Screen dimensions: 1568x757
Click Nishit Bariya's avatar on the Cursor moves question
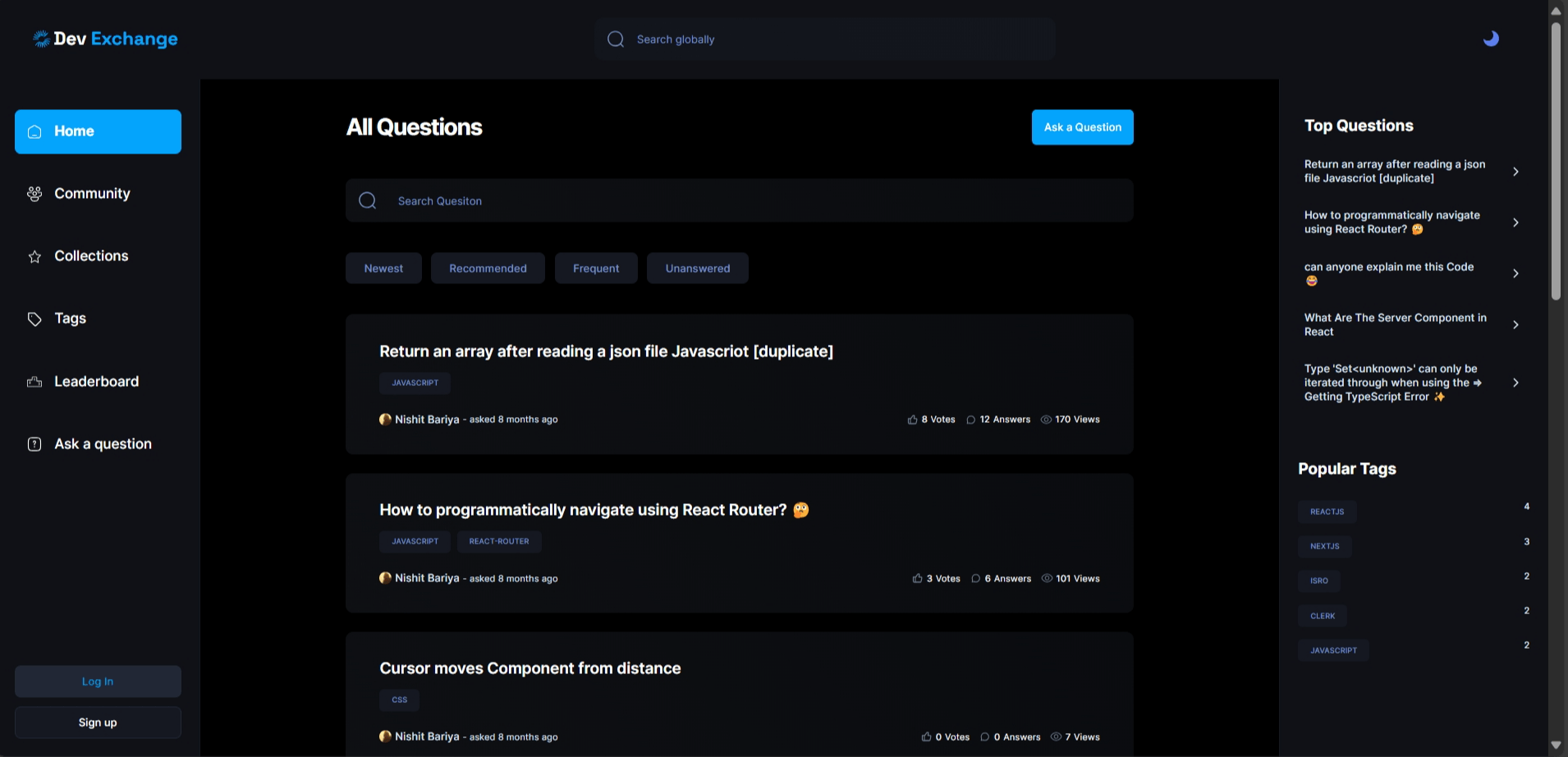point(385,736)
